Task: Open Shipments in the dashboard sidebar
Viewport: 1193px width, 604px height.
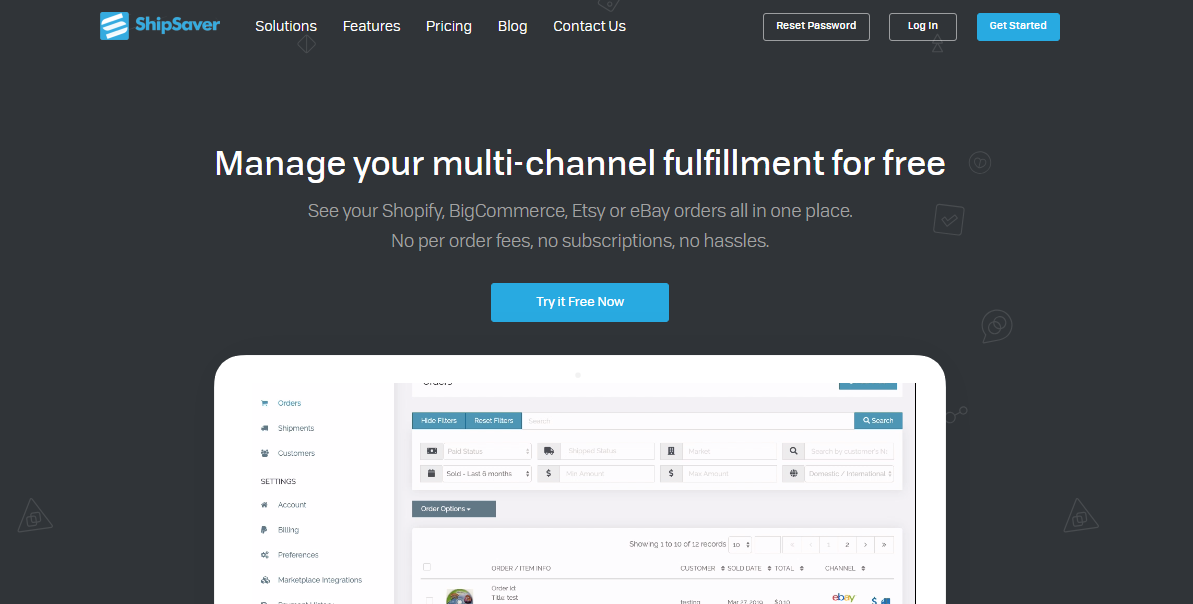Action: tap(296, 428)
